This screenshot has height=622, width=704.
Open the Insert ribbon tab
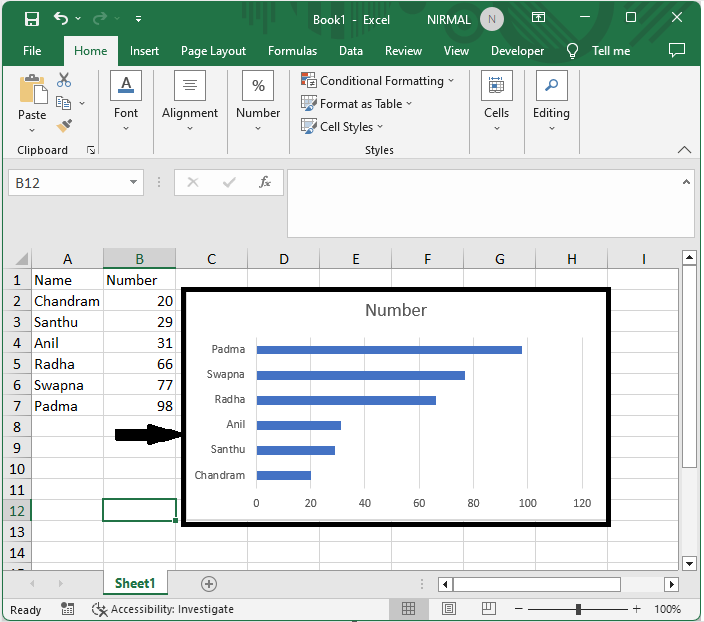(x=144, y=51)
